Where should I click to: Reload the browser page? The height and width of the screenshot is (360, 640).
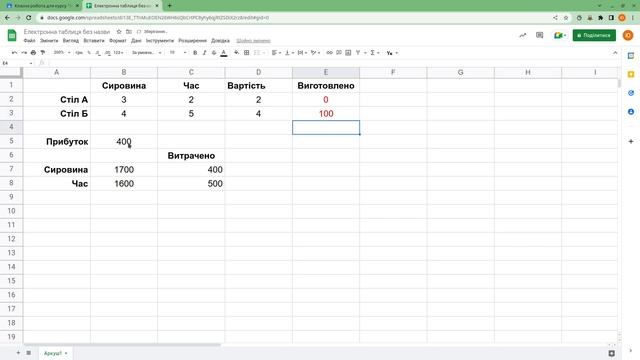pos(28,18)
